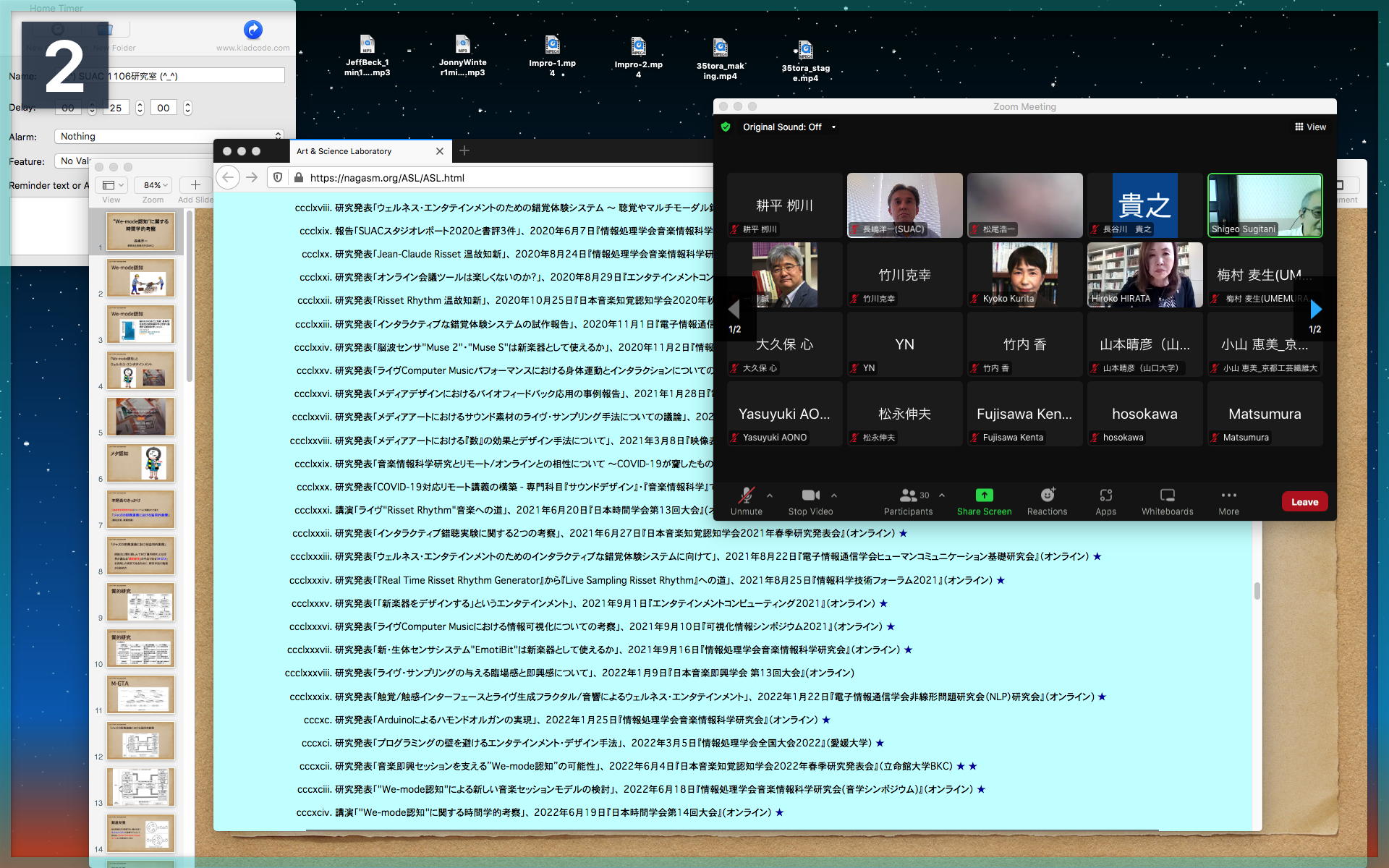This screenshot has width=1389, height=868.
Task: Open a new browser tab
Action: coord(464,150)
